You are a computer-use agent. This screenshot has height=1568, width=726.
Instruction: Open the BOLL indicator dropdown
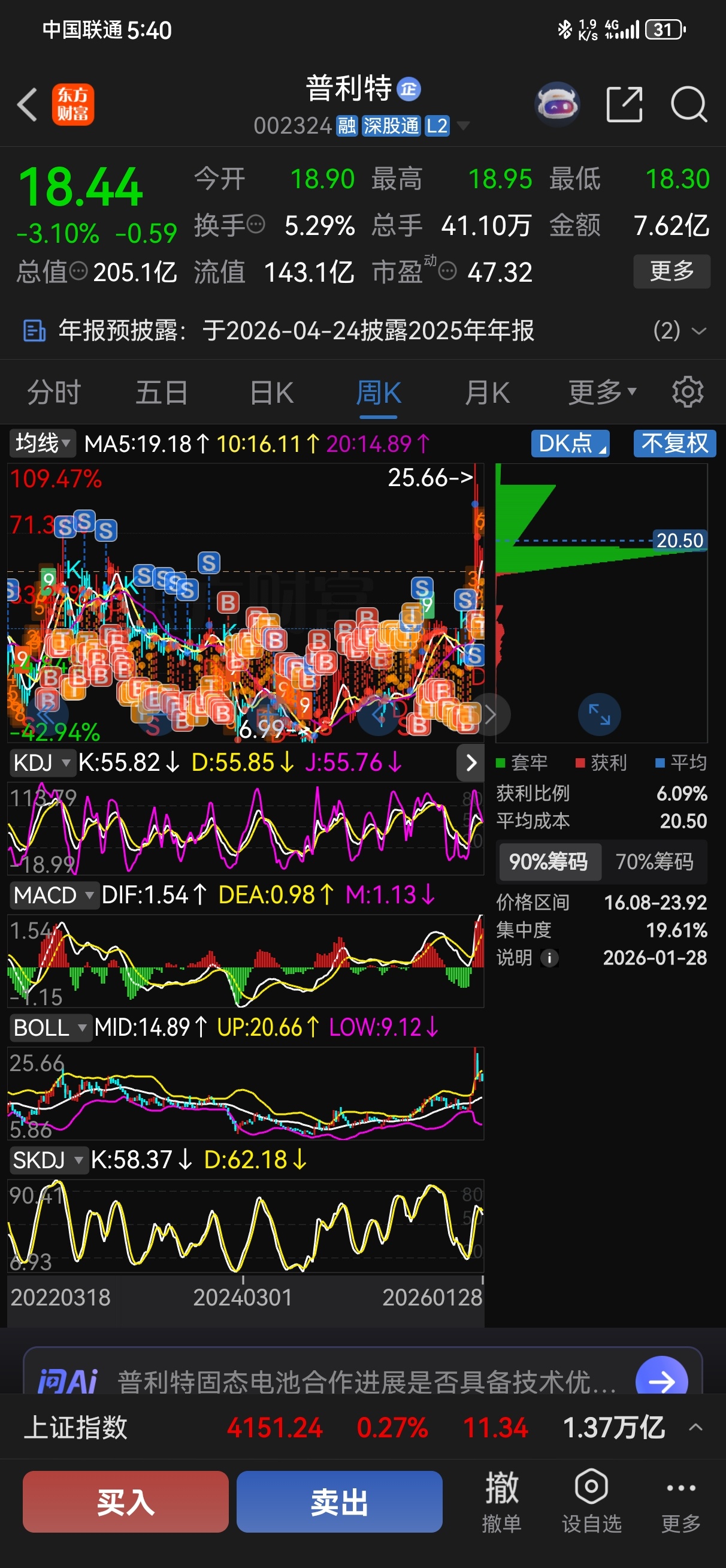click(51, 1028)
